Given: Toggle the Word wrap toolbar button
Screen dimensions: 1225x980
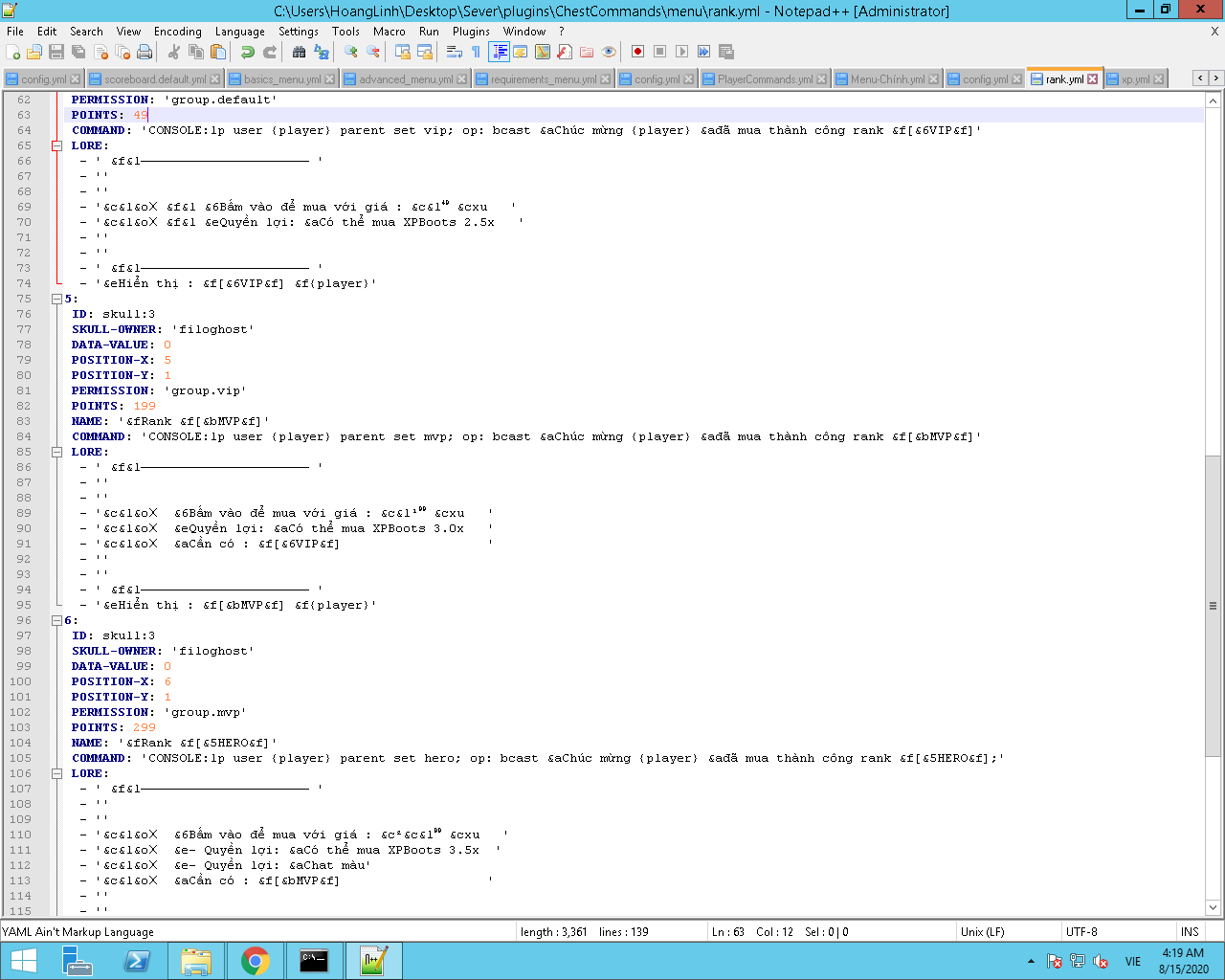Looking at the screenshot, I should 455,52.
